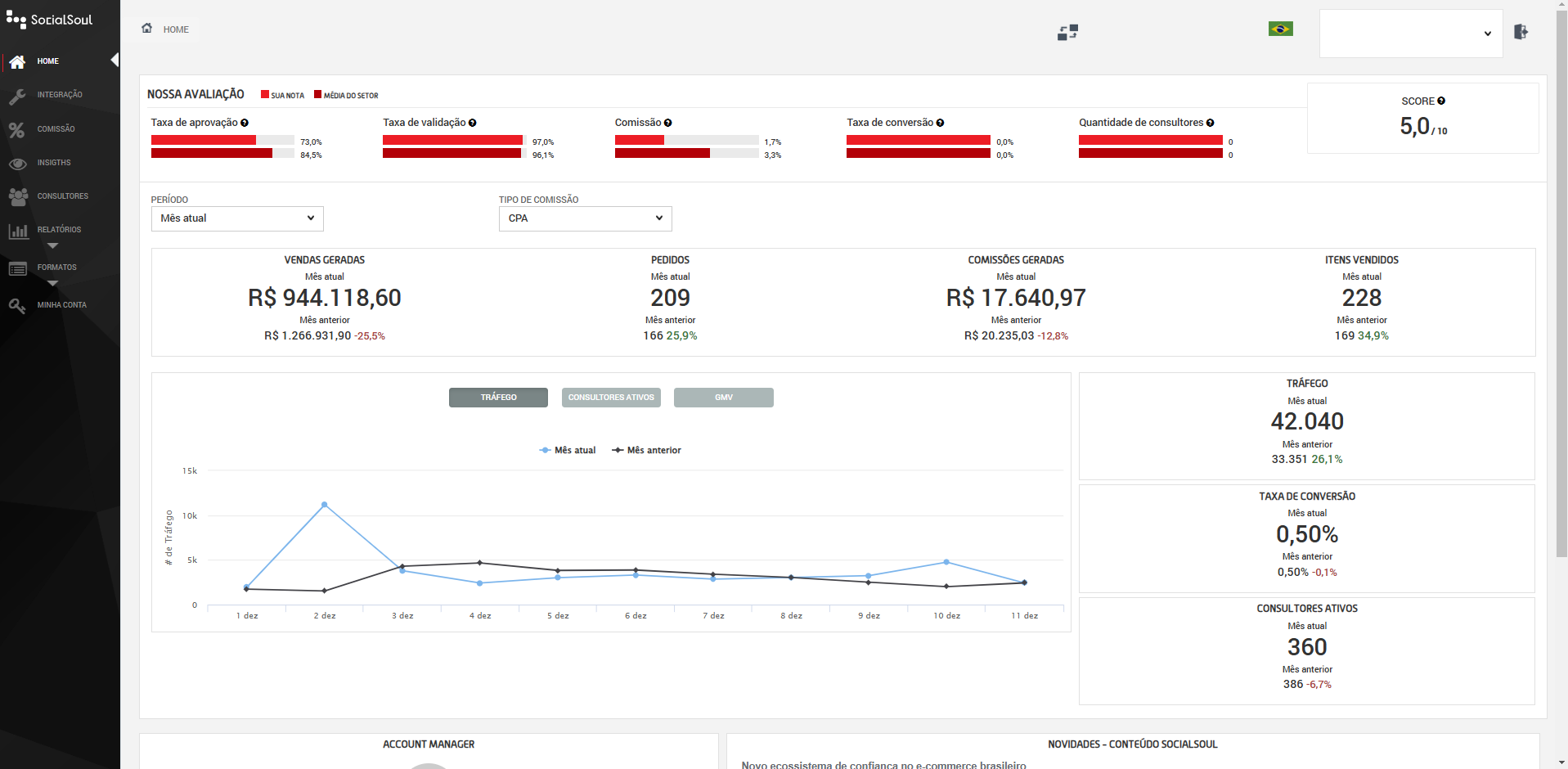
Task: Click the Insights eye icon
Action: 17,164
